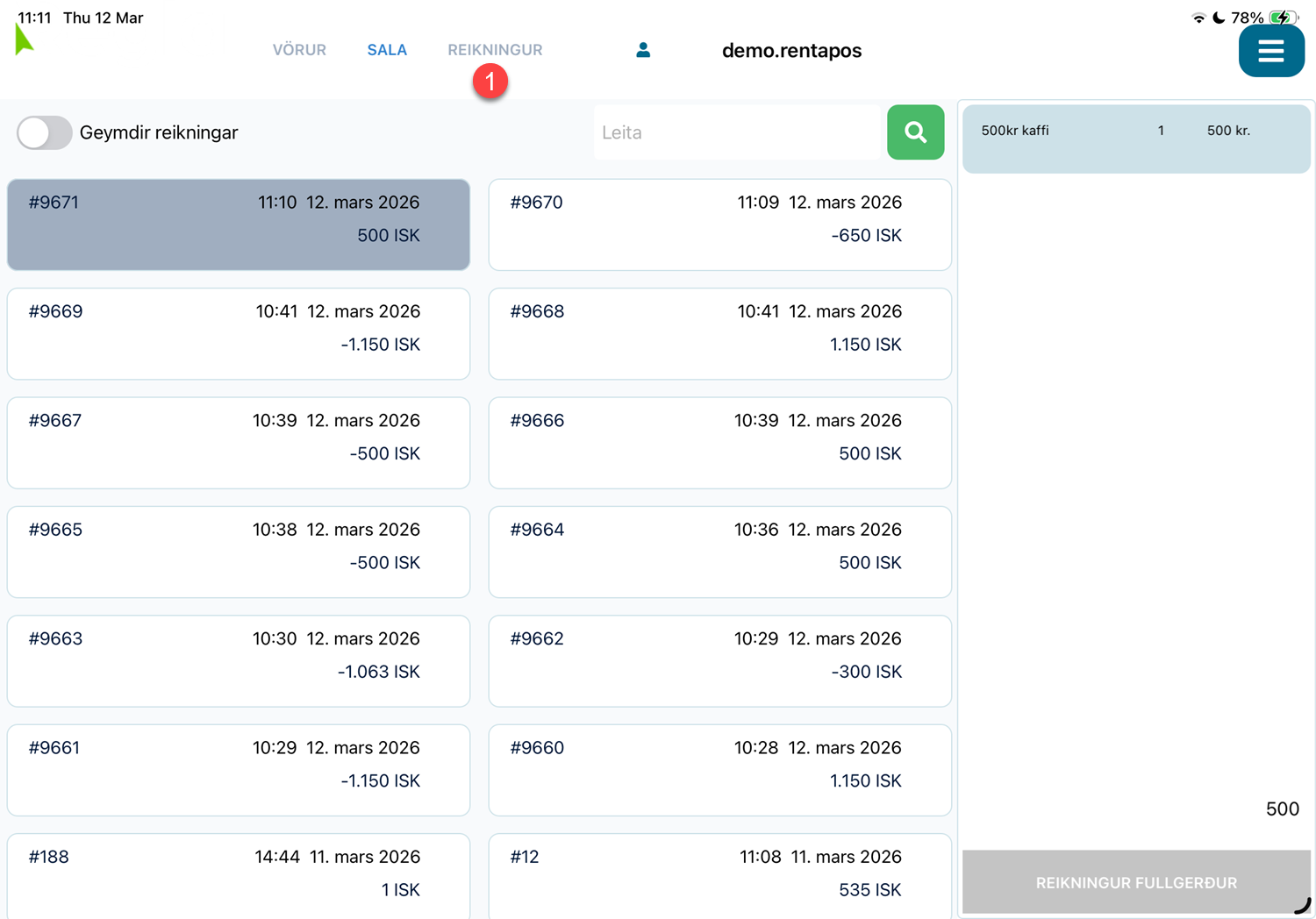Screen dimensions: 1316x919
Task: Open invoice #9668 for 1.150 ISK
Action: click(719, 333)
